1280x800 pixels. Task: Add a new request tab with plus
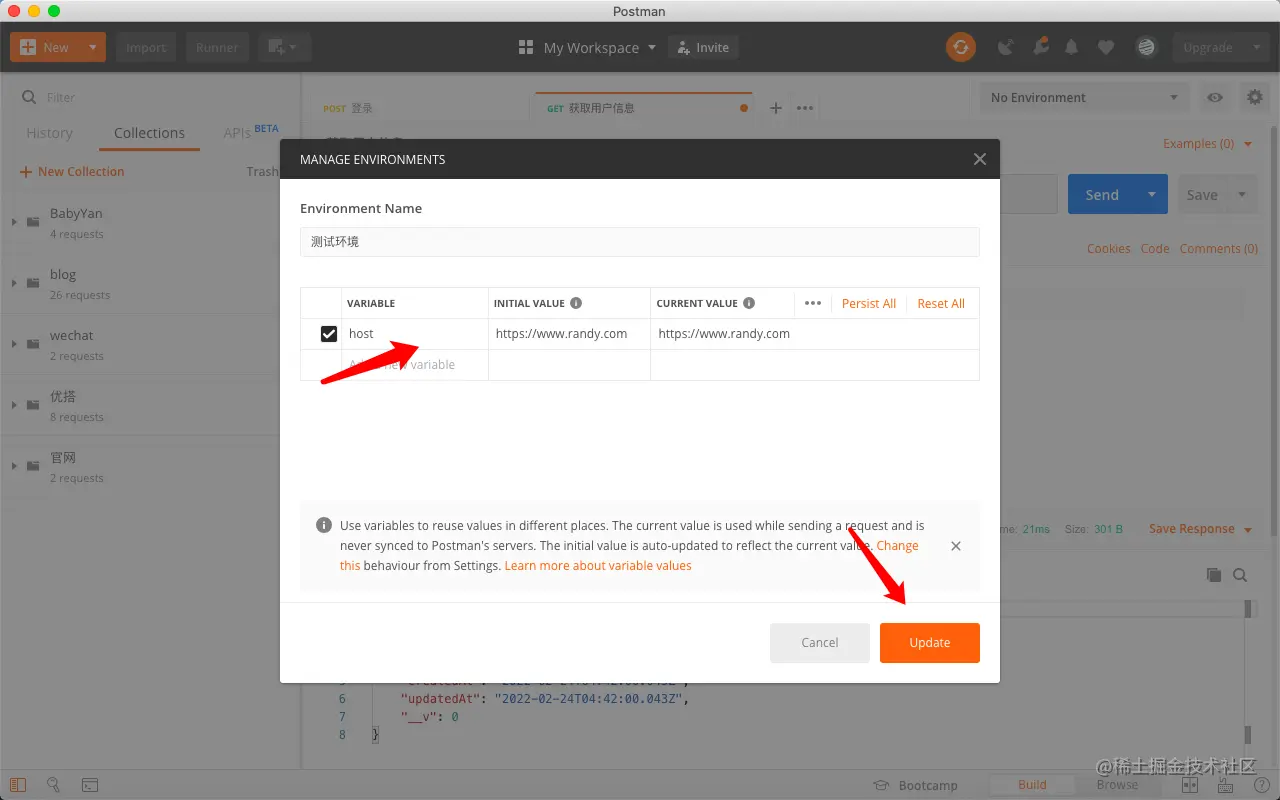click(x=775, y=108)
